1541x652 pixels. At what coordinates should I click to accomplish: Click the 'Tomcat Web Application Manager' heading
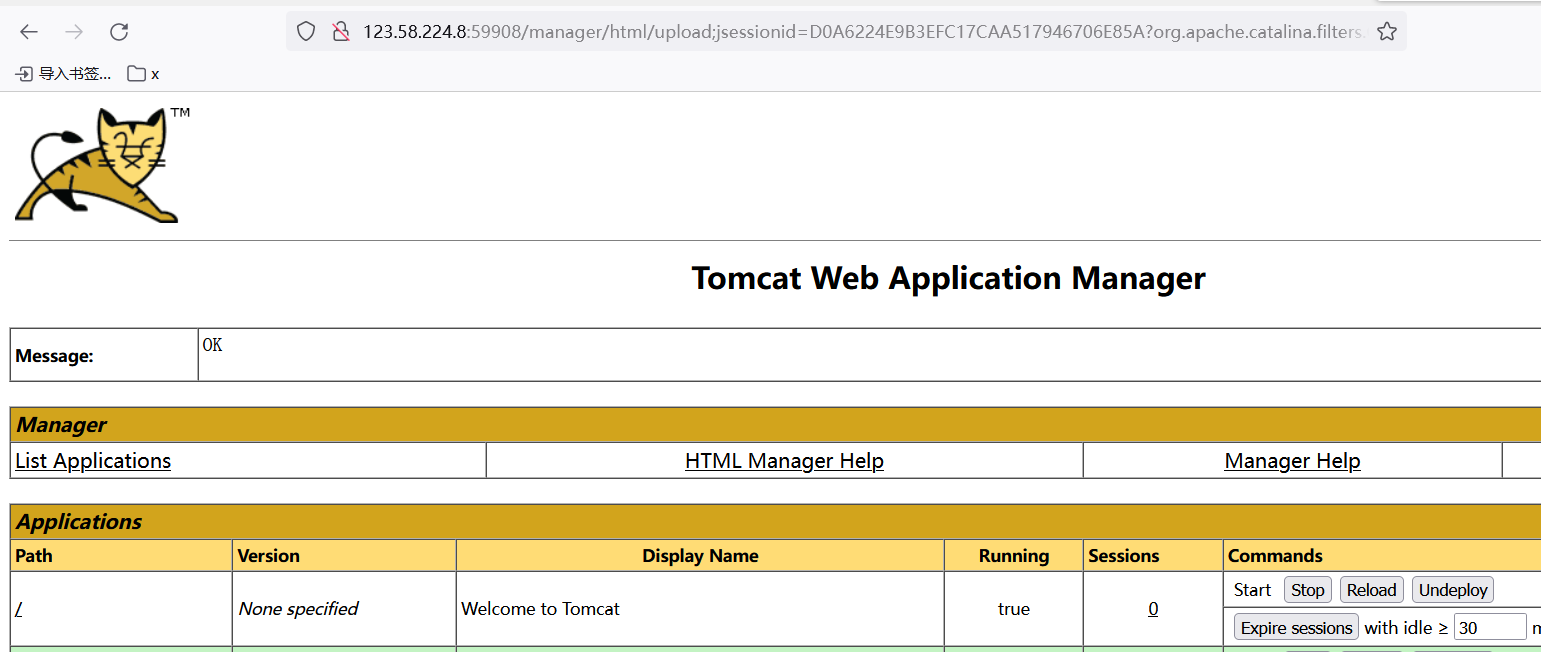948,278
